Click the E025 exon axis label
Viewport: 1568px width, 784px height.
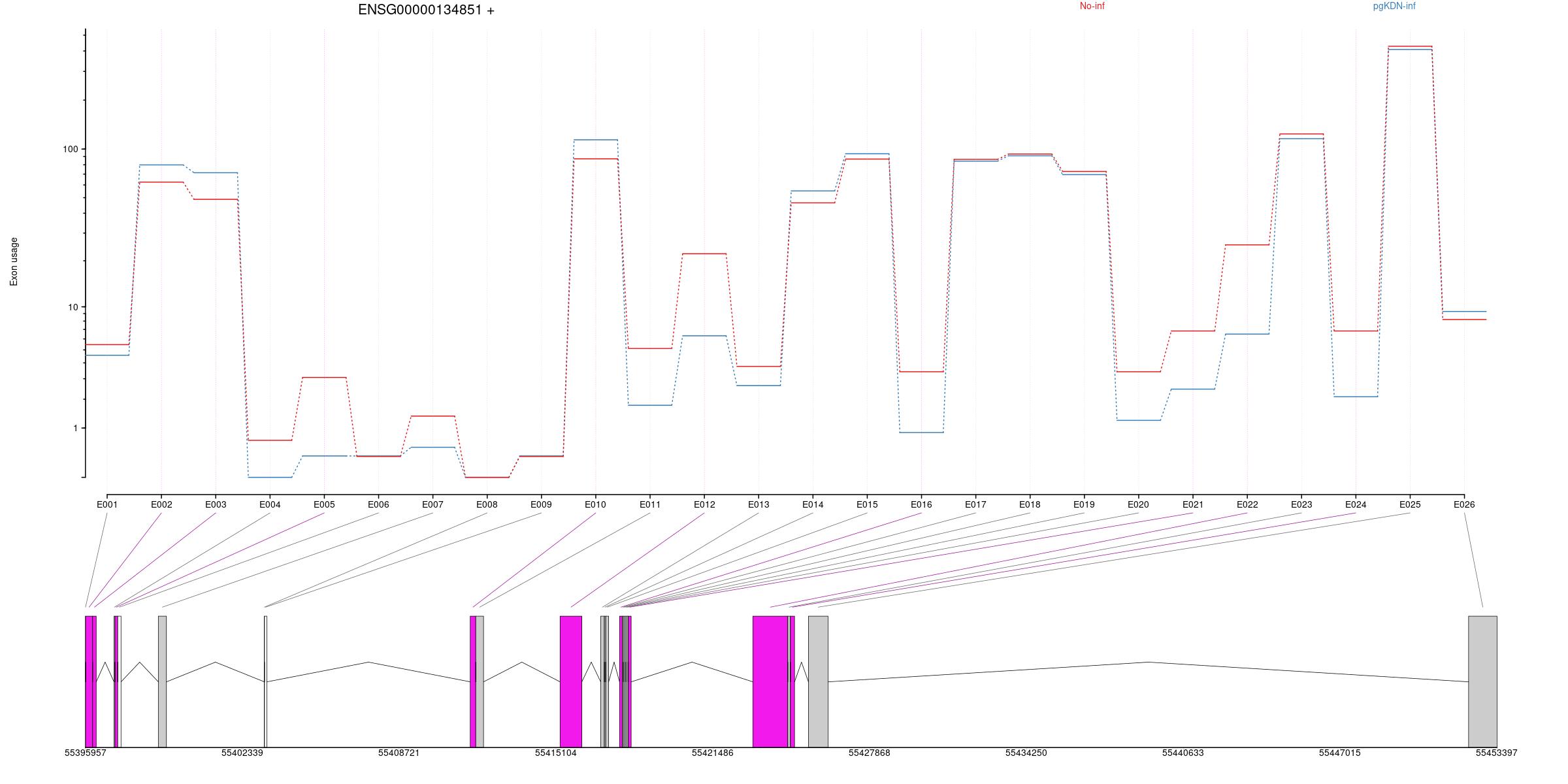point(1410,504)
